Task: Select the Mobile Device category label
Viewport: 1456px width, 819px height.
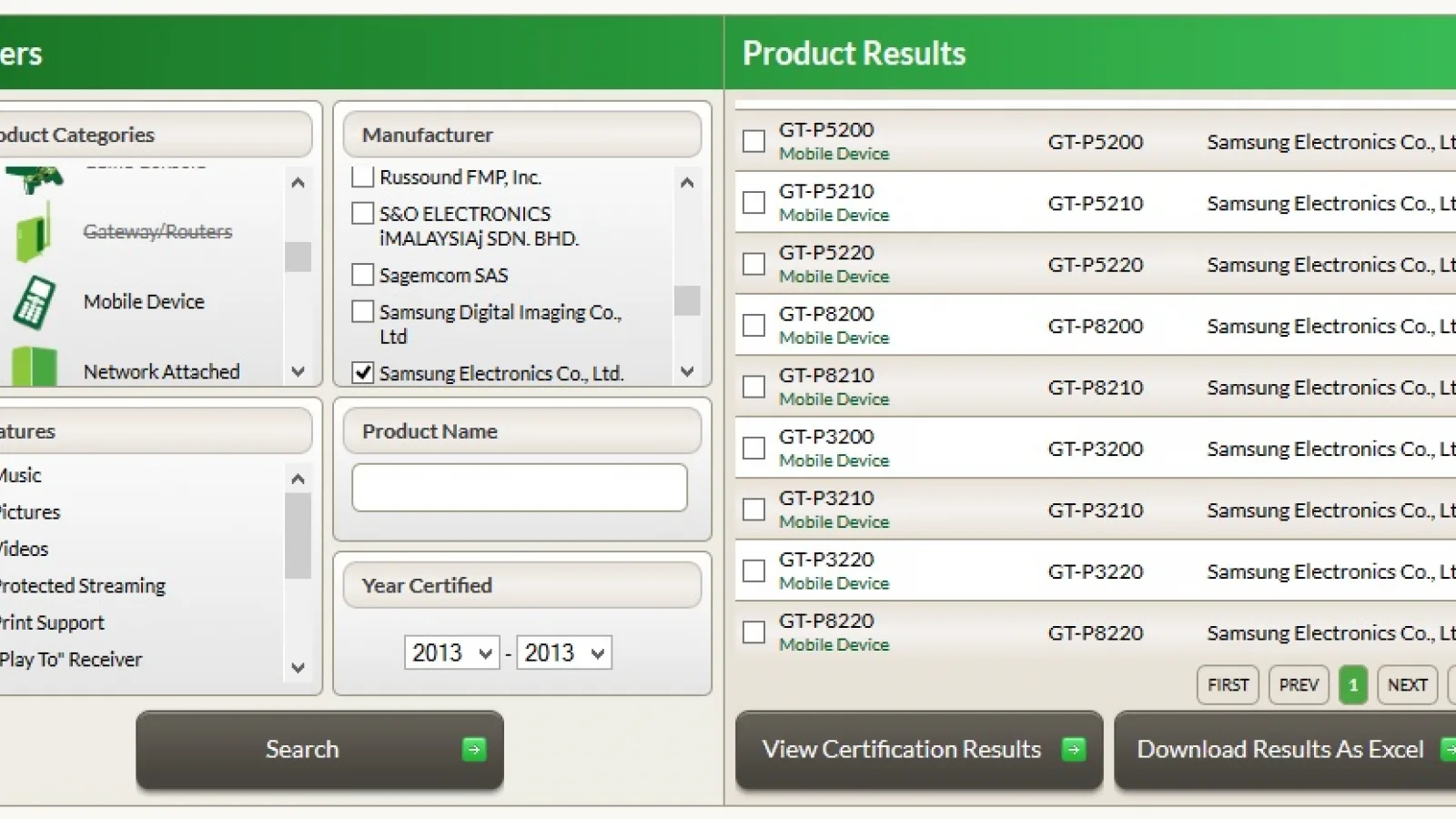Action: coord(144,301)
